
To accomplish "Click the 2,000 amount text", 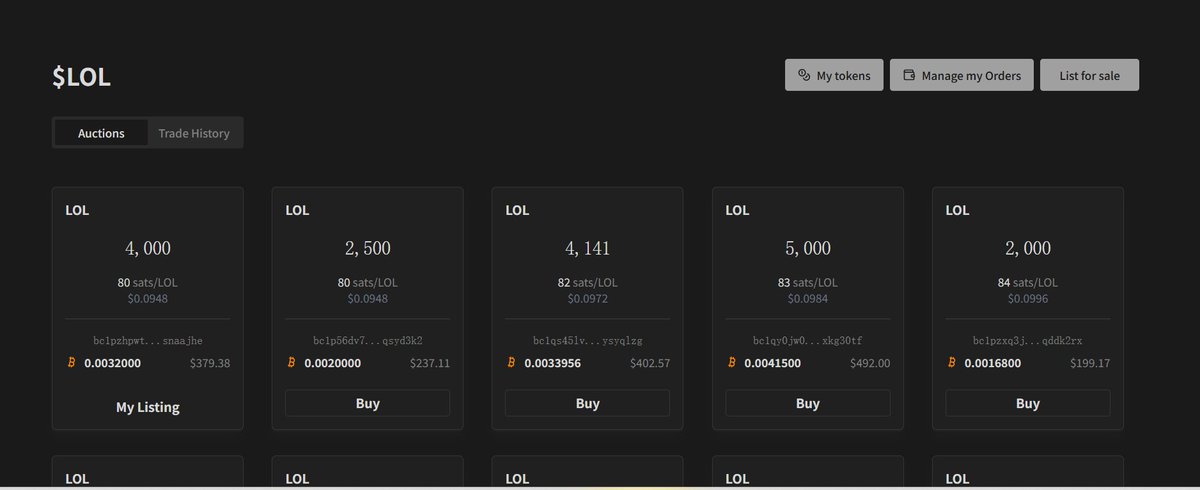I will click(x=1028, y=248).
